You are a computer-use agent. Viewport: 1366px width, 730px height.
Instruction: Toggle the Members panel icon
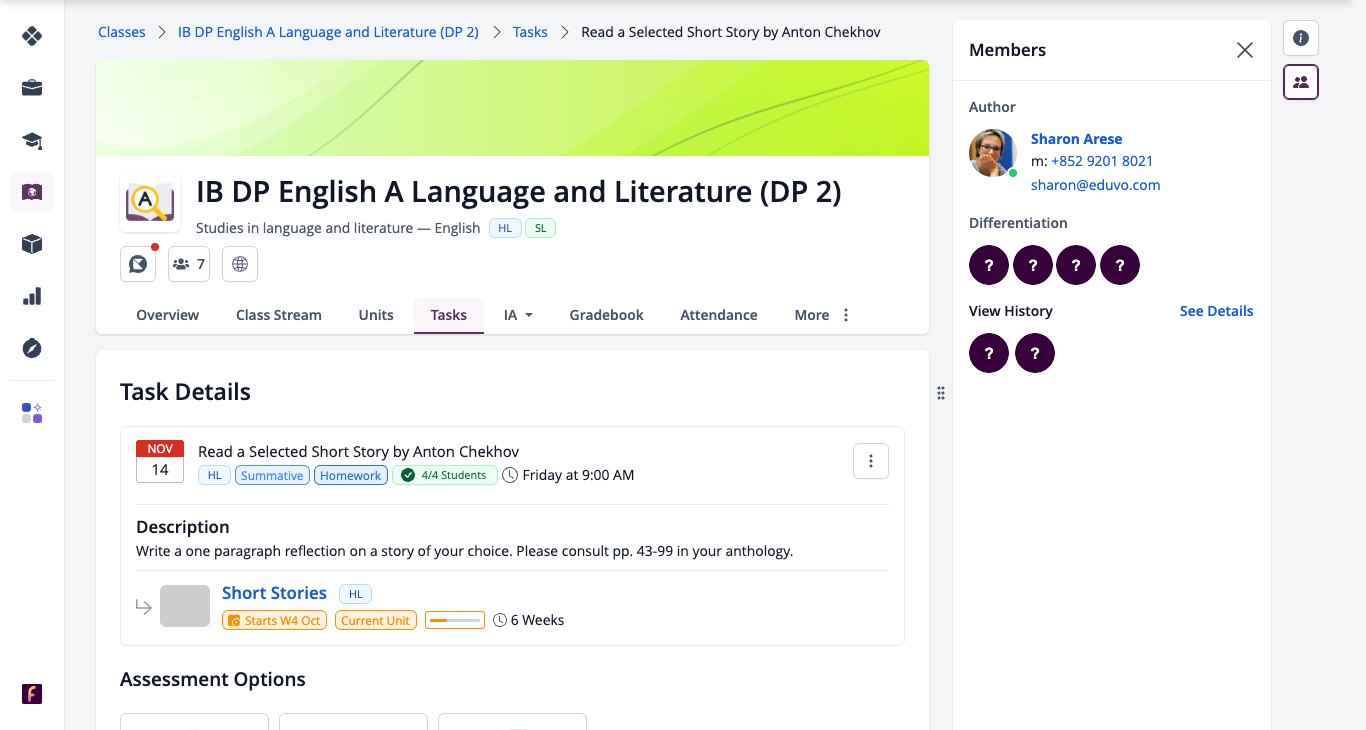[1301, 82]
